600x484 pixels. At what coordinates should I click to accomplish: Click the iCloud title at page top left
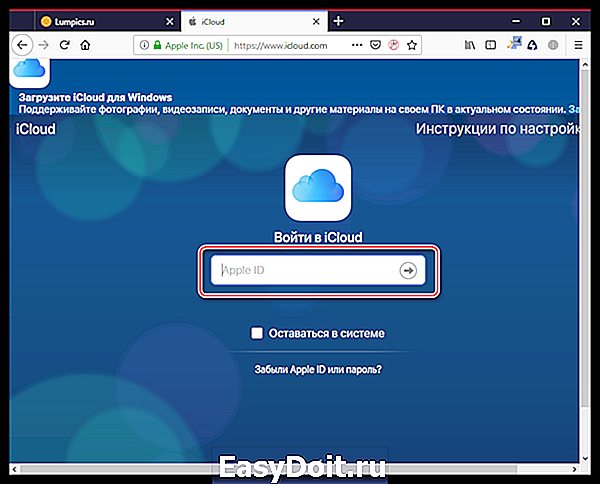point(36,129)
